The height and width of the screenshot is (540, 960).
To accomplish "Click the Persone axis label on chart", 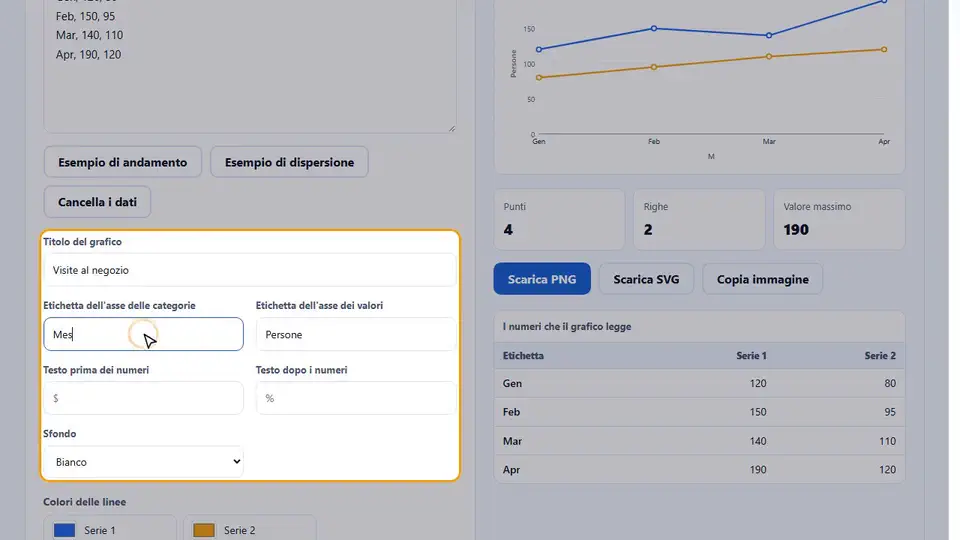I will (514, 64).
